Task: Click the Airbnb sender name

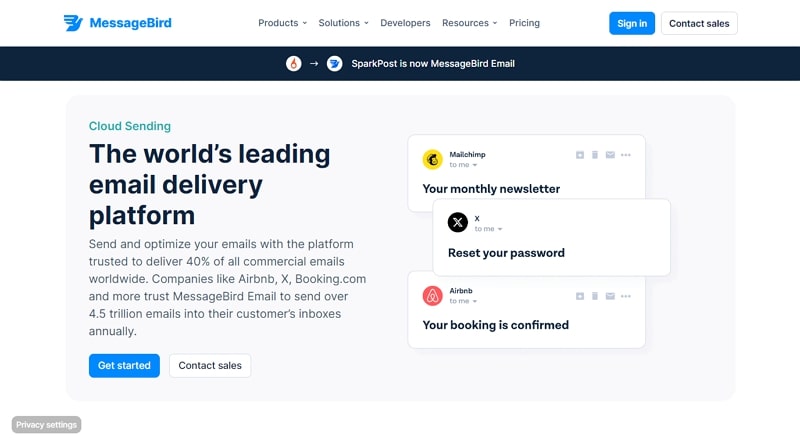Action: tap(461, 290)
